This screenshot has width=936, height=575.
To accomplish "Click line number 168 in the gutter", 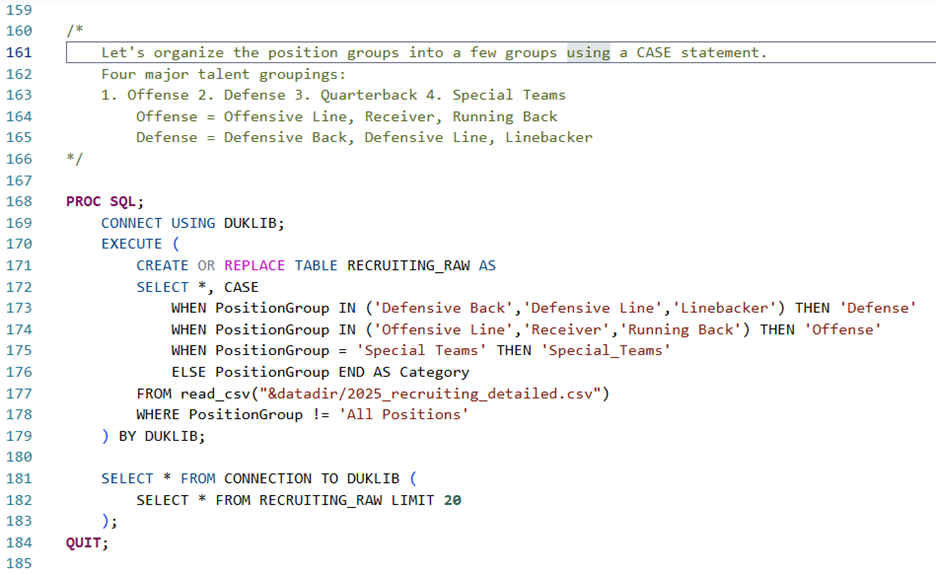I will tap(19, 201).
